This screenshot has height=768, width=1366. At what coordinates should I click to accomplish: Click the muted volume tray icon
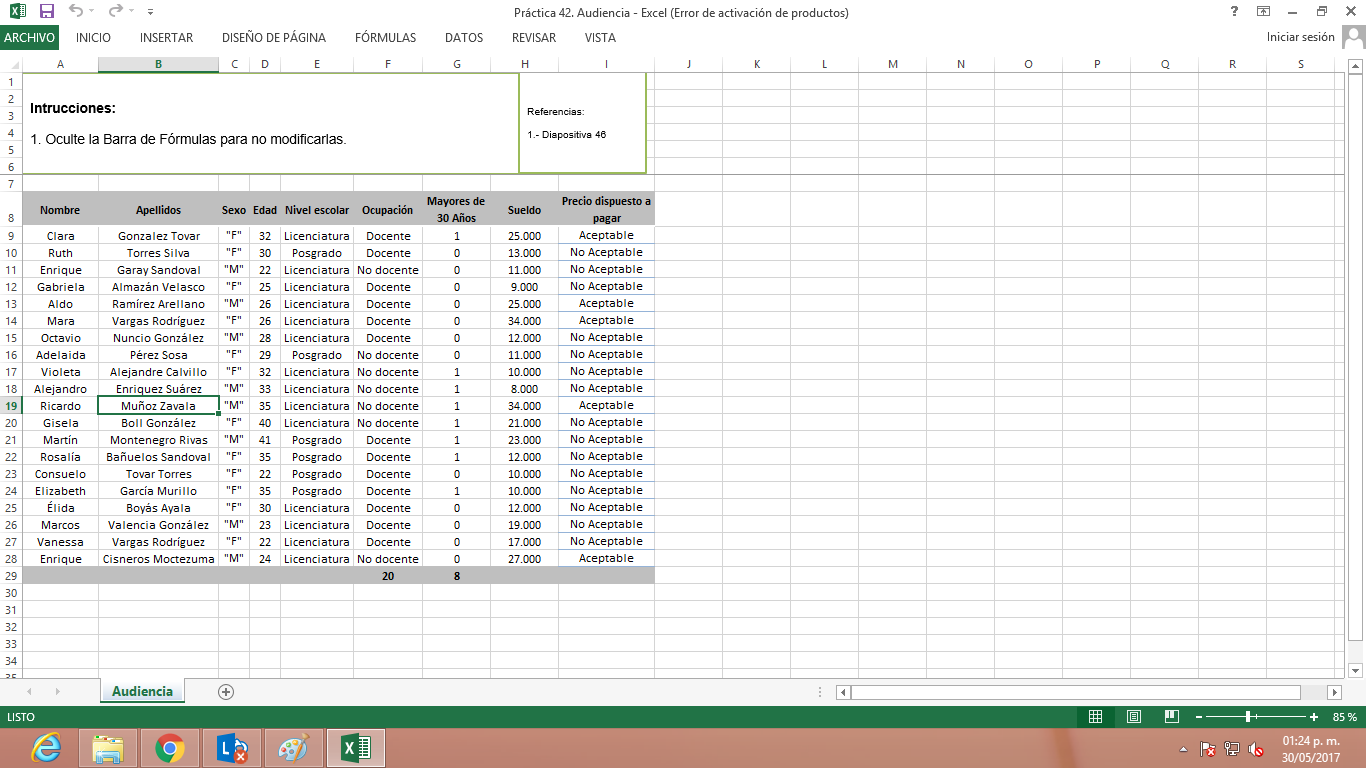pyautogui.click(x=1256, y=749)
